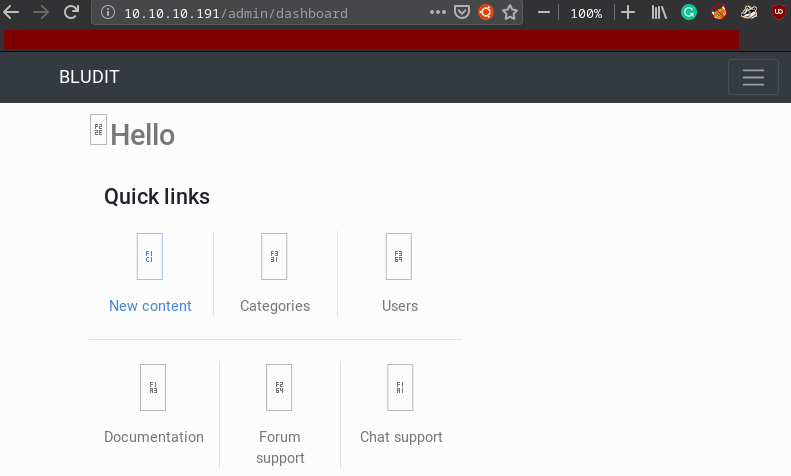Click the Categories icon
This screenshot has height=476, width=791.
click(x=274, y=257)
